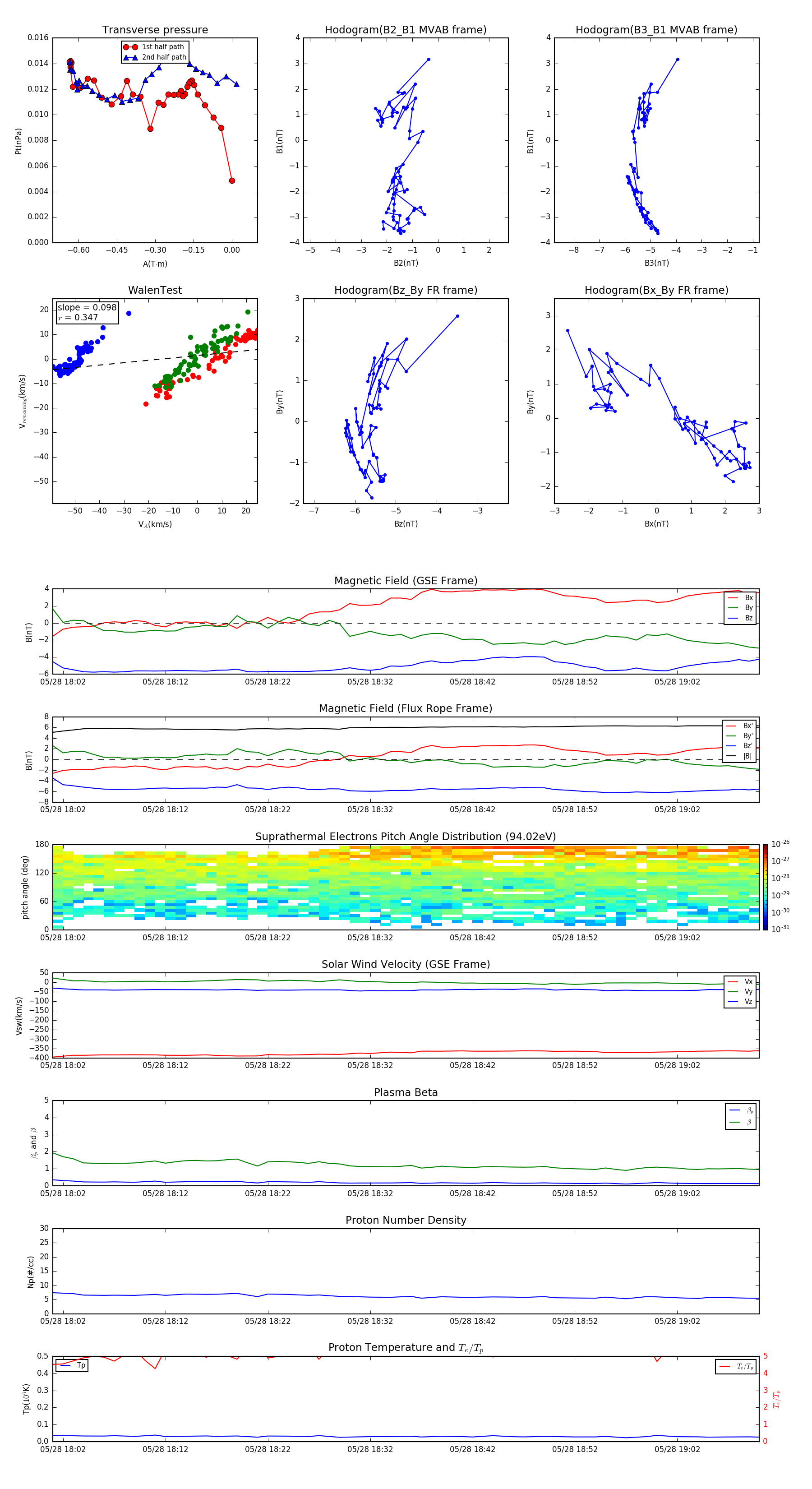812x1489 pixels.
Task: Click the 'V_A(km/s)' x-axis label
Action: [x=155, y=524]
